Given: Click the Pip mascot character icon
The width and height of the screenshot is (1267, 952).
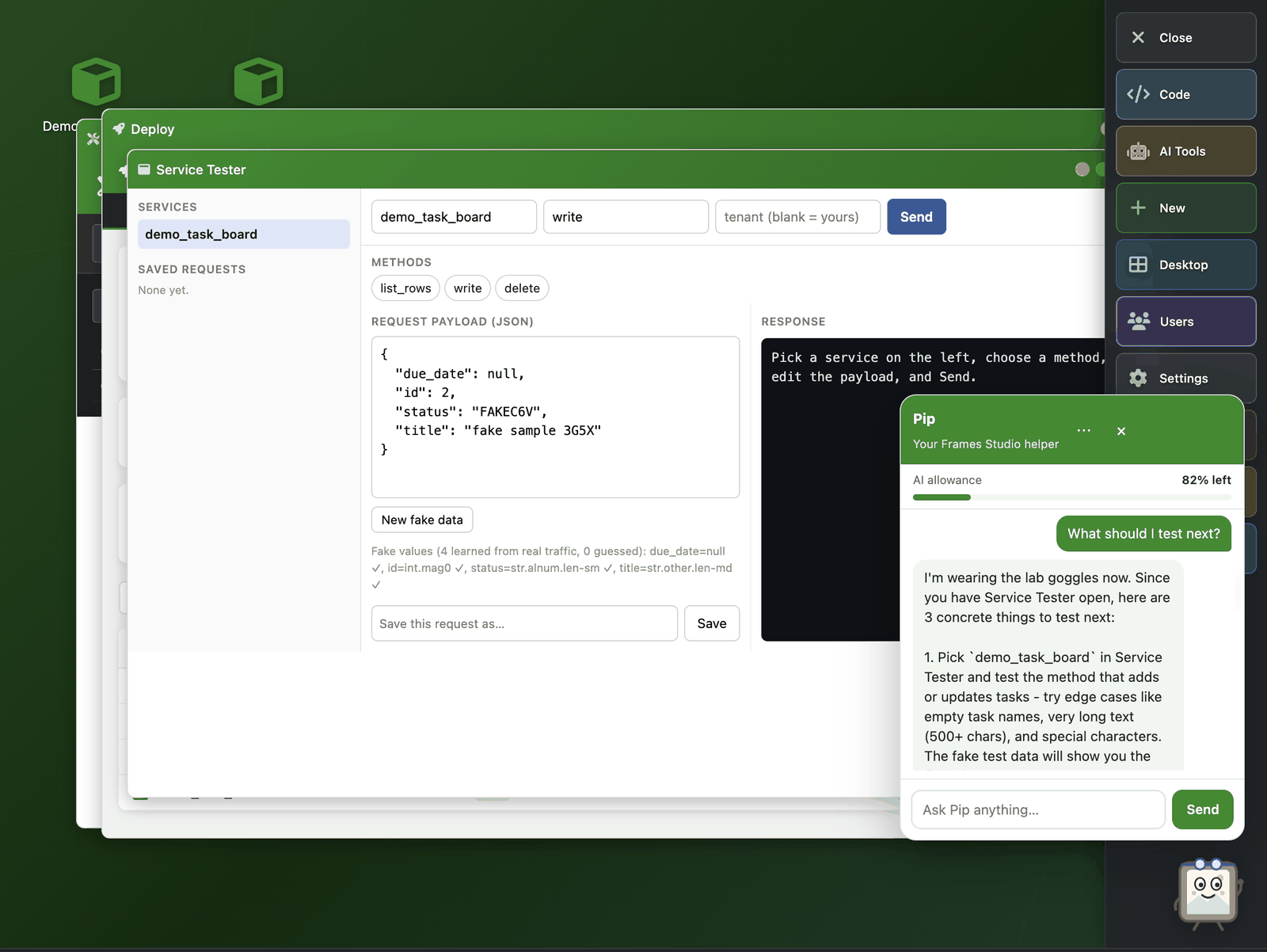Looking at the screenshot, I should pos(1208,893).
